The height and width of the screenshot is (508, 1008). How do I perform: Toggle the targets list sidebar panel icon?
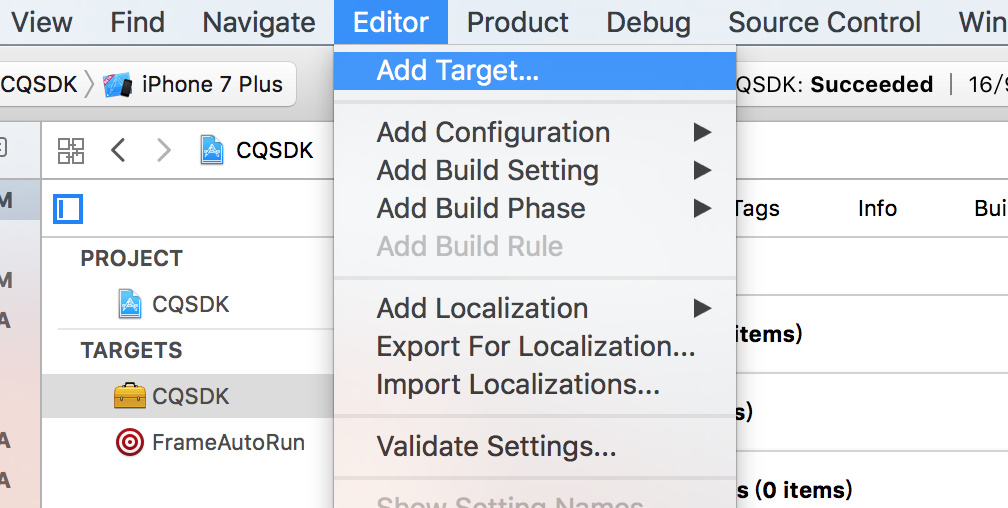[x=68, y=209]
